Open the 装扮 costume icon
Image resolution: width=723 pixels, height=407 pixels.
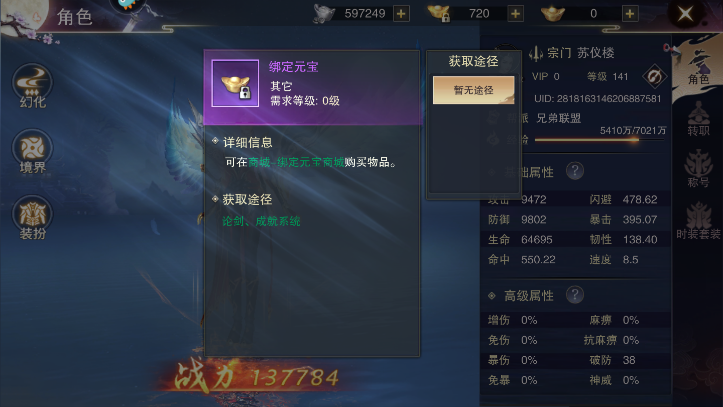pos(32,217)
